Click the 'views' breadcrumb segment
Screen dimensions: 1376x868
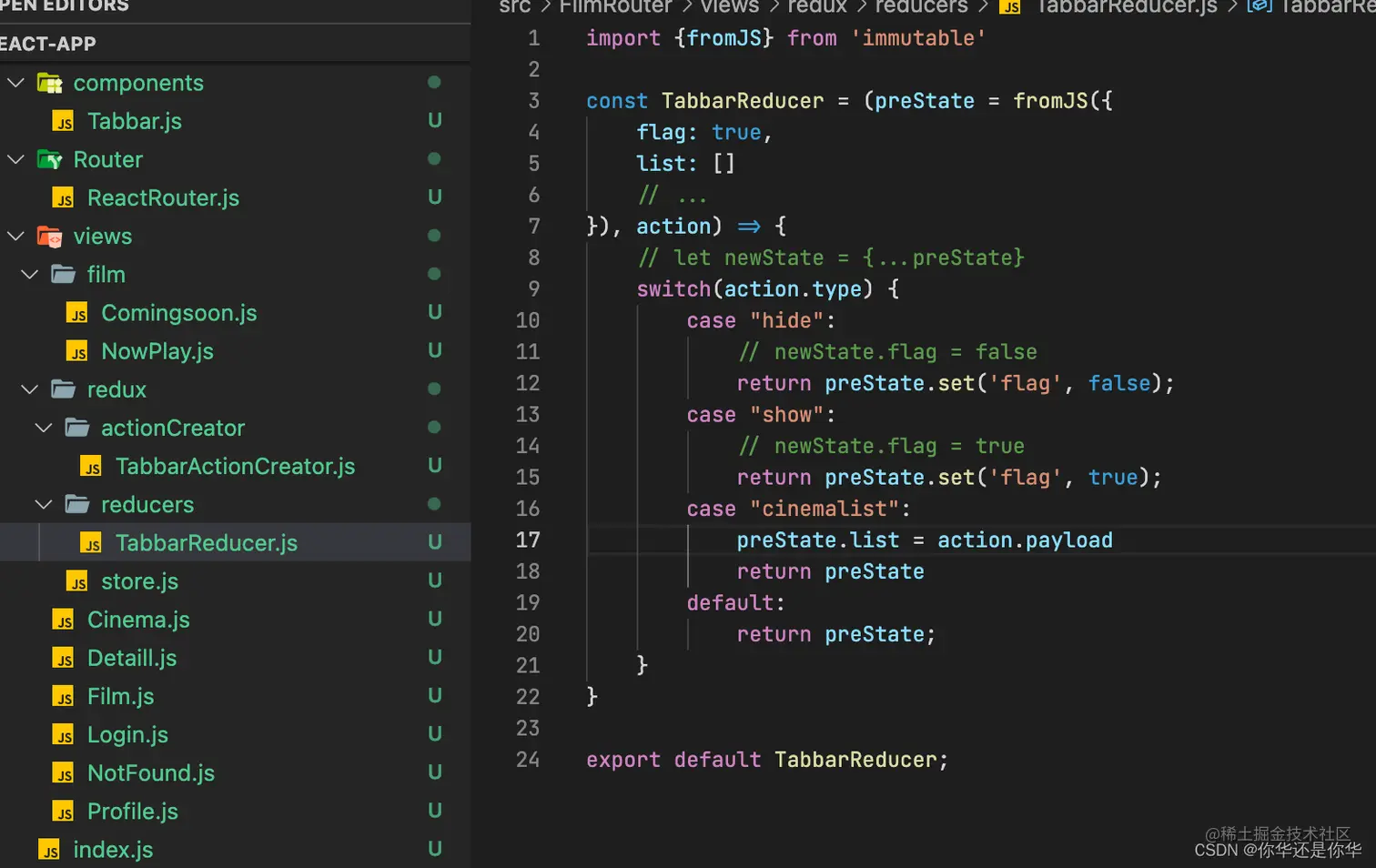[x=730, y=7]
